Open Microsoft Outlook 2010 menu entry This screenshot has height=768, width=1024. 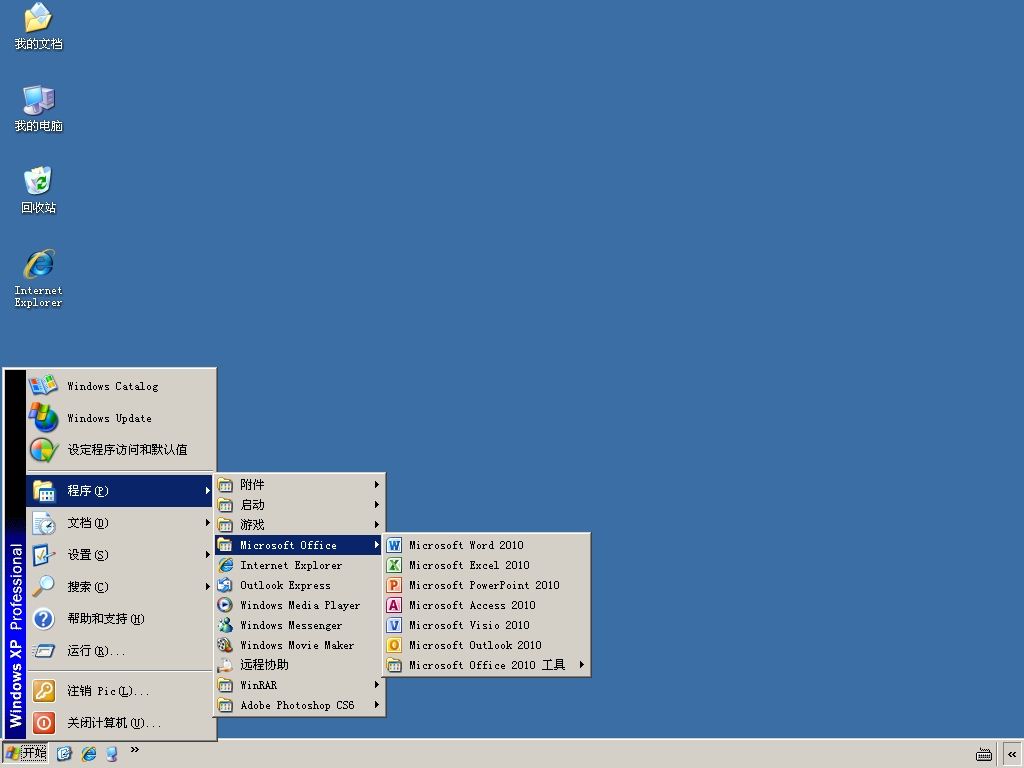(x=487, y=645)
